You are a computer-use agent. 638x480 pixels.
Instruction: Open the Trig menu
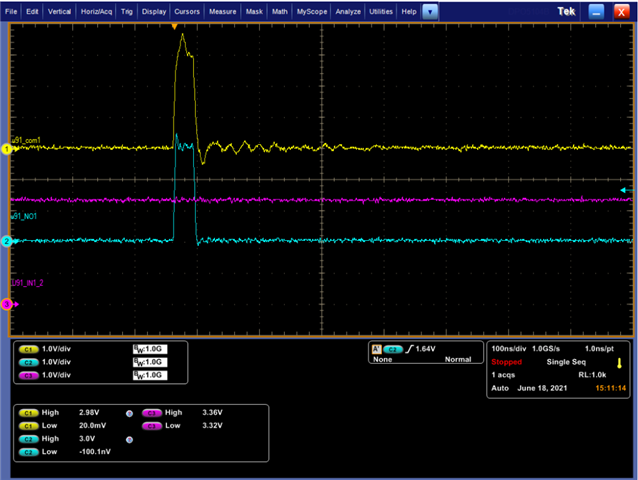click(127, 11)
